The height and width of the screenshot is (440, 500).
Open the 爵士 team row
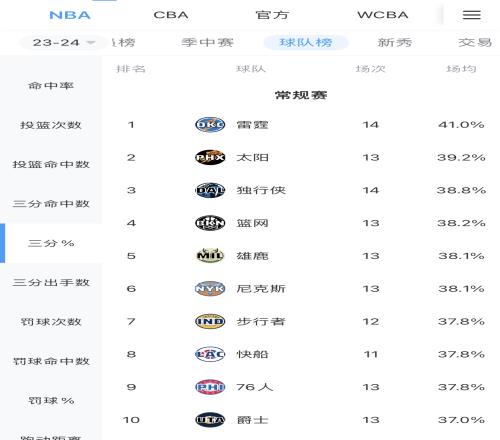(301, 420)
